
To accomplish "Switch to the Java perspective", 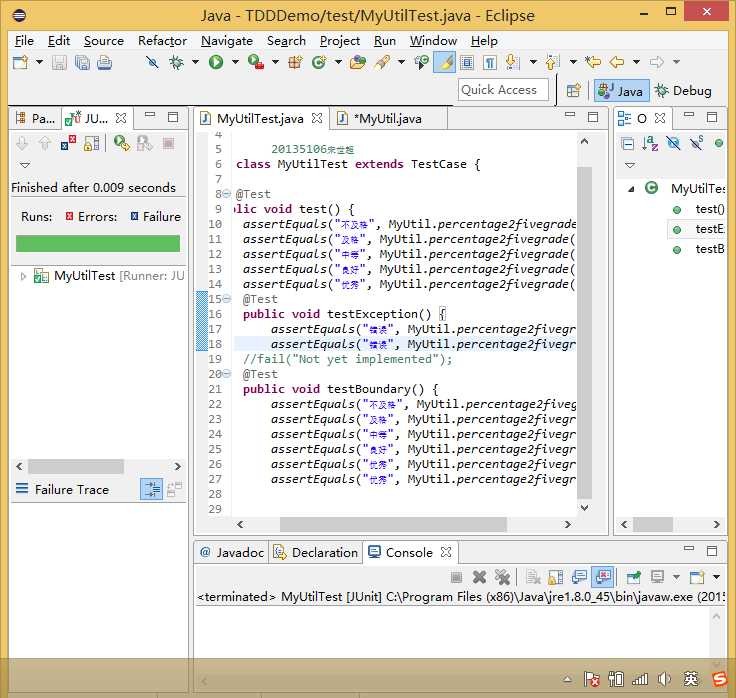I will [x=621, y=91].
